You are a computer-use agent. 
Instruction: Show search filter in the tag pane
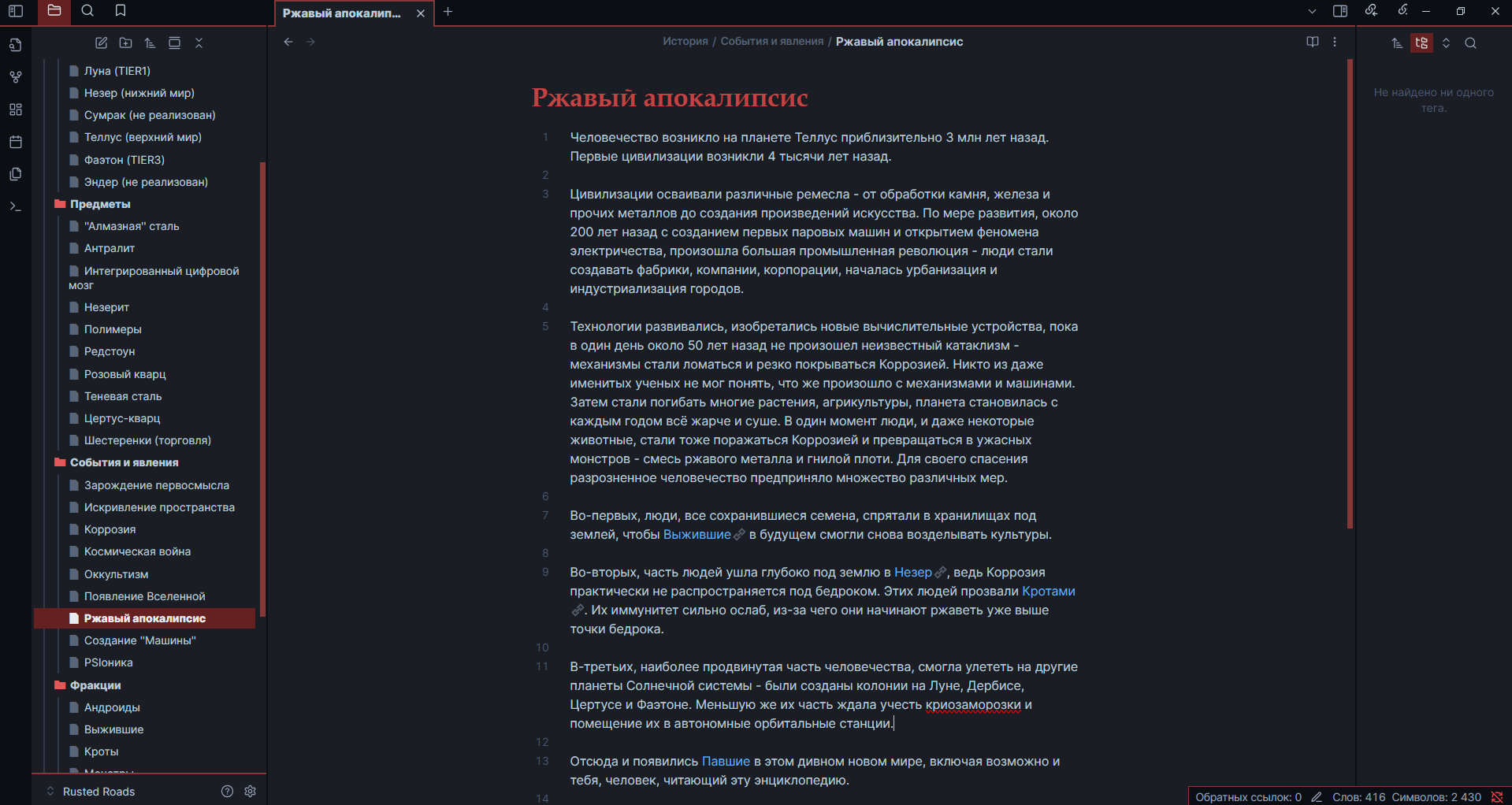pos(1470,43)
